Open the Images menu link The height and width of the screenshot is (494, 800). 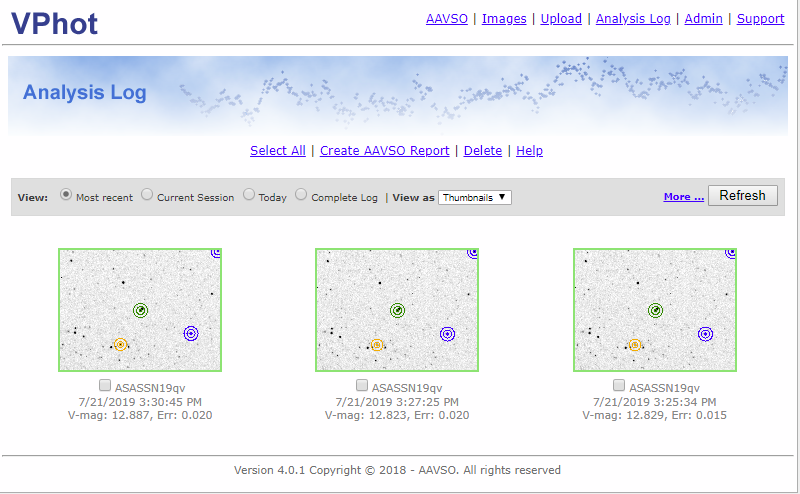pos(504,19)
